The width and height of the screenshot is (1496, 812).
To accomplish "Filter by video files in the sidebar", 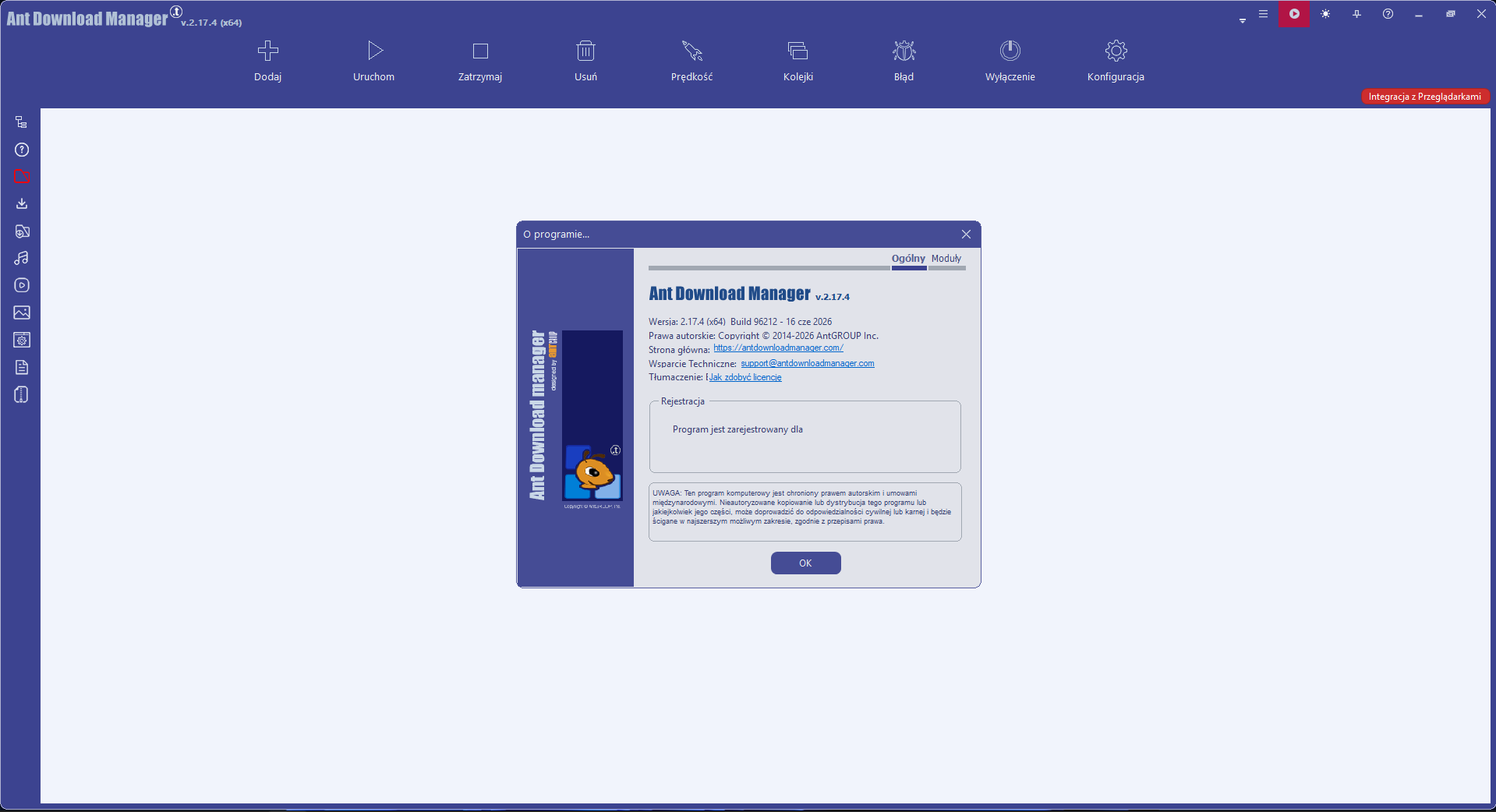I will click(22, 285).
